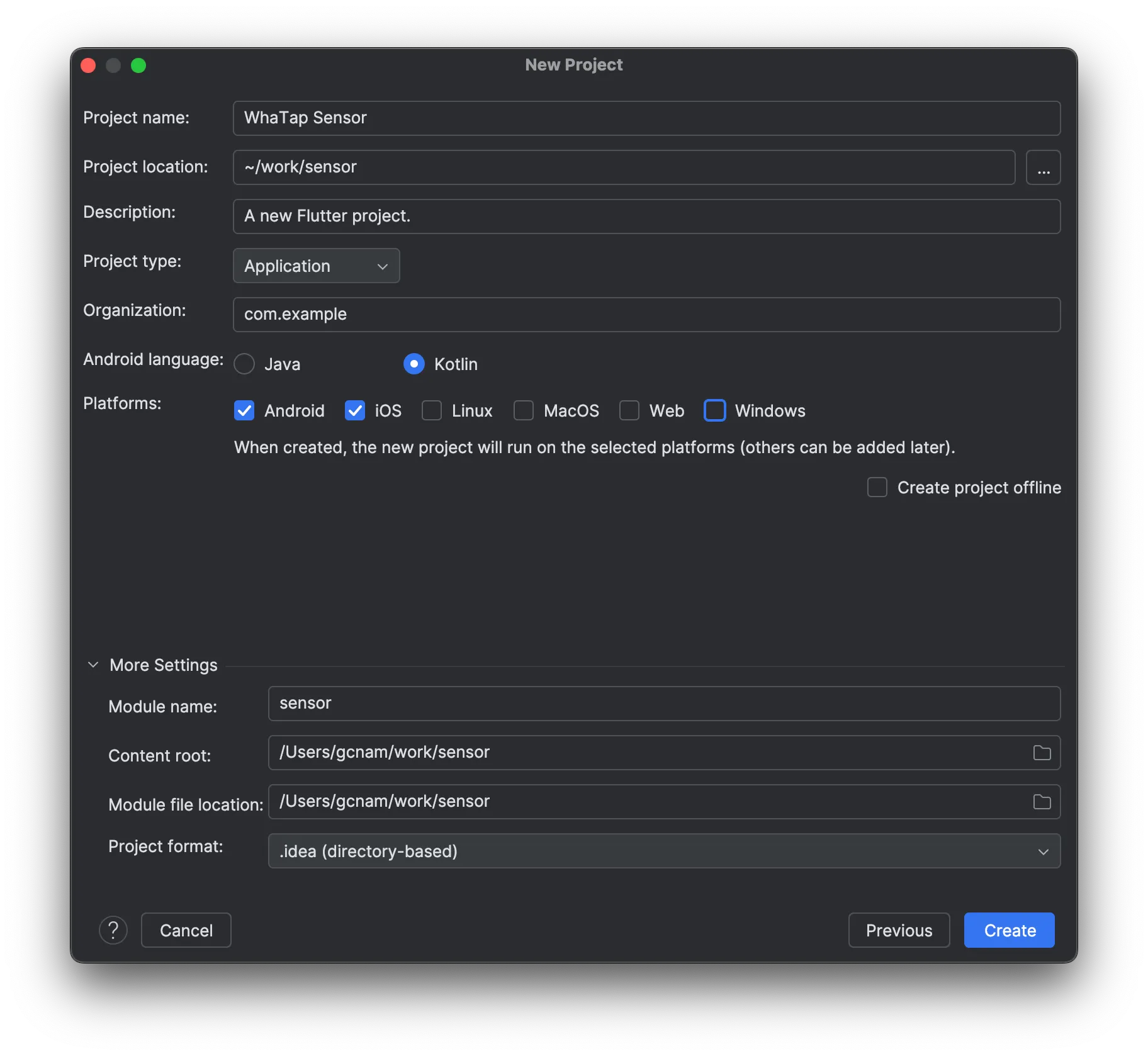Close the New Project dialog window
1148x1056 pixels.
pos(89,65)
